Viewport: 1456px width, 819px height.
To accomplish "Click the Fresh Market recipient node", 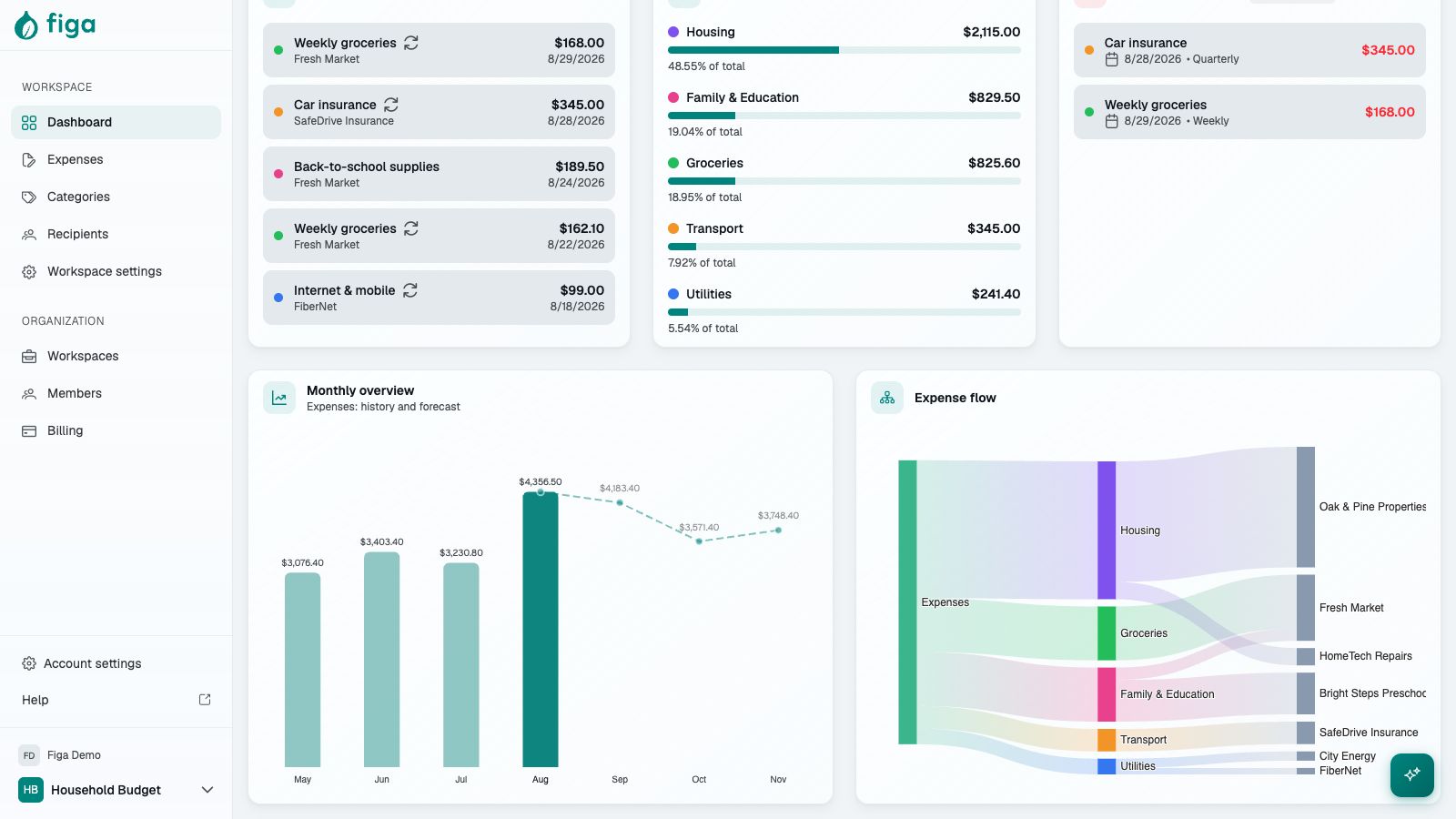I will pos(1306,608).
